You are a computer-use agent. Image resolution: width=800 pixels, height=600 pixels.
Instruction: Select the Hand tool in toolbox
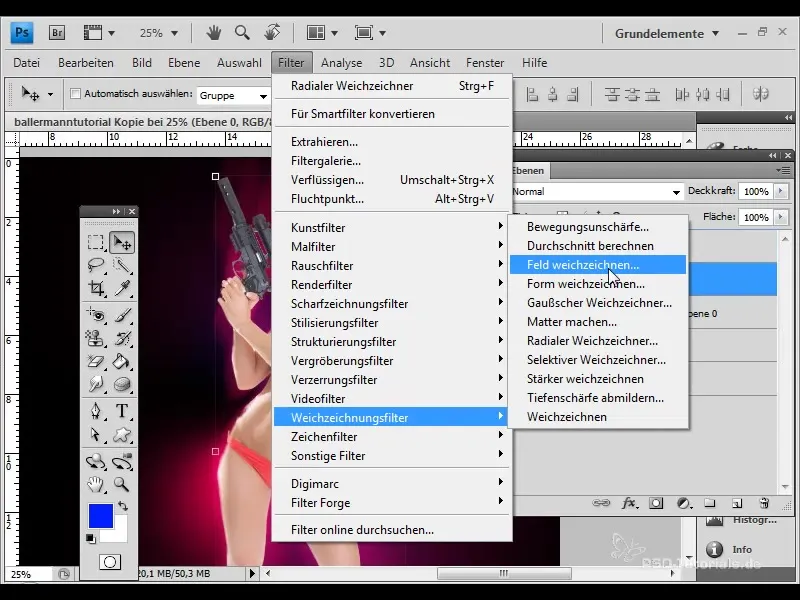[x=96, y=484]
